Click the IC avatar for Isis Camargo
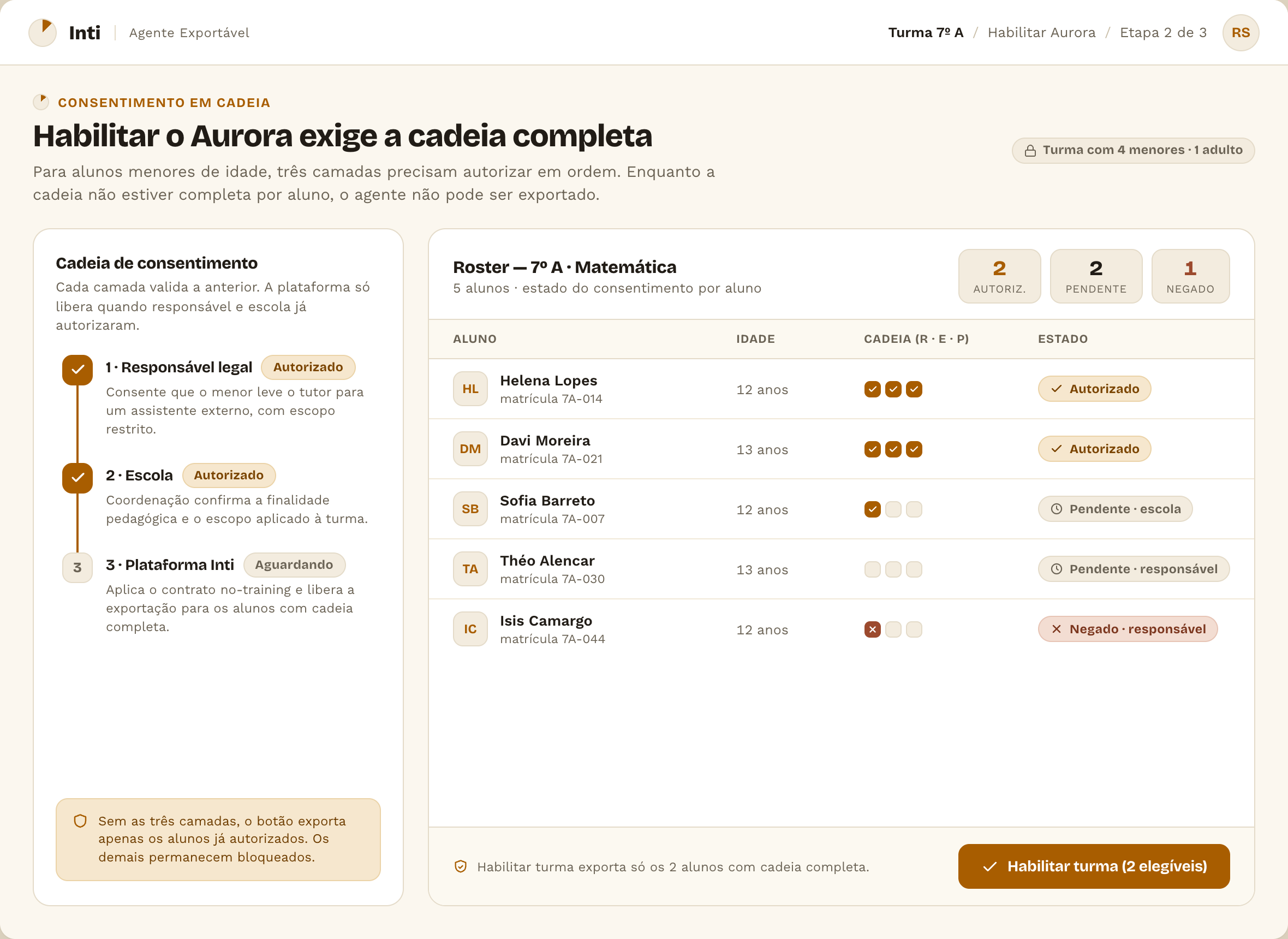Screen dimensions: 1288x939 (x=470, y=629)
